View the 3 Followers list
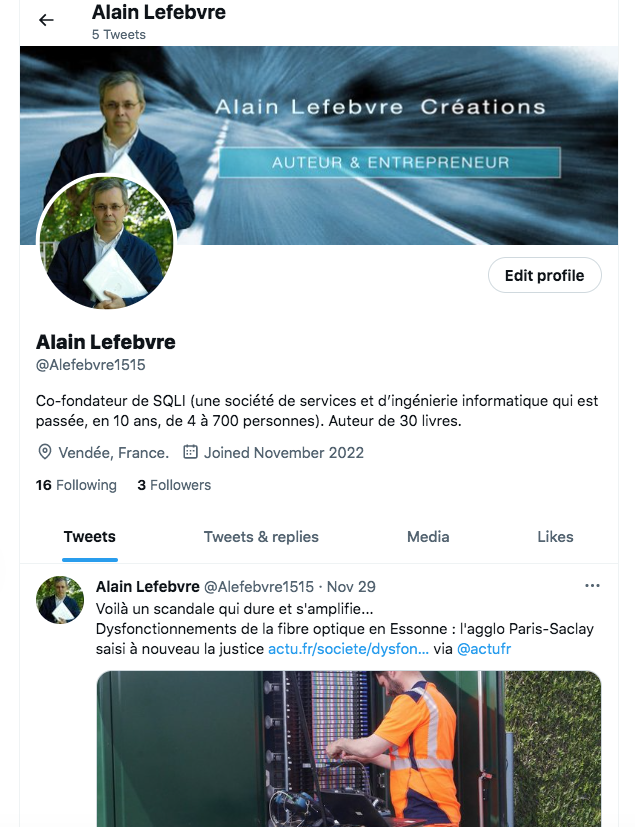Screen dimensions: 635x827 (x=174, y=485)
